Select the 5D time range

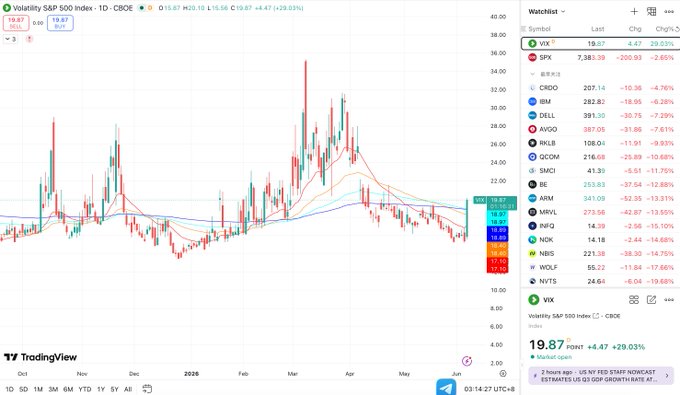[23, 389]
